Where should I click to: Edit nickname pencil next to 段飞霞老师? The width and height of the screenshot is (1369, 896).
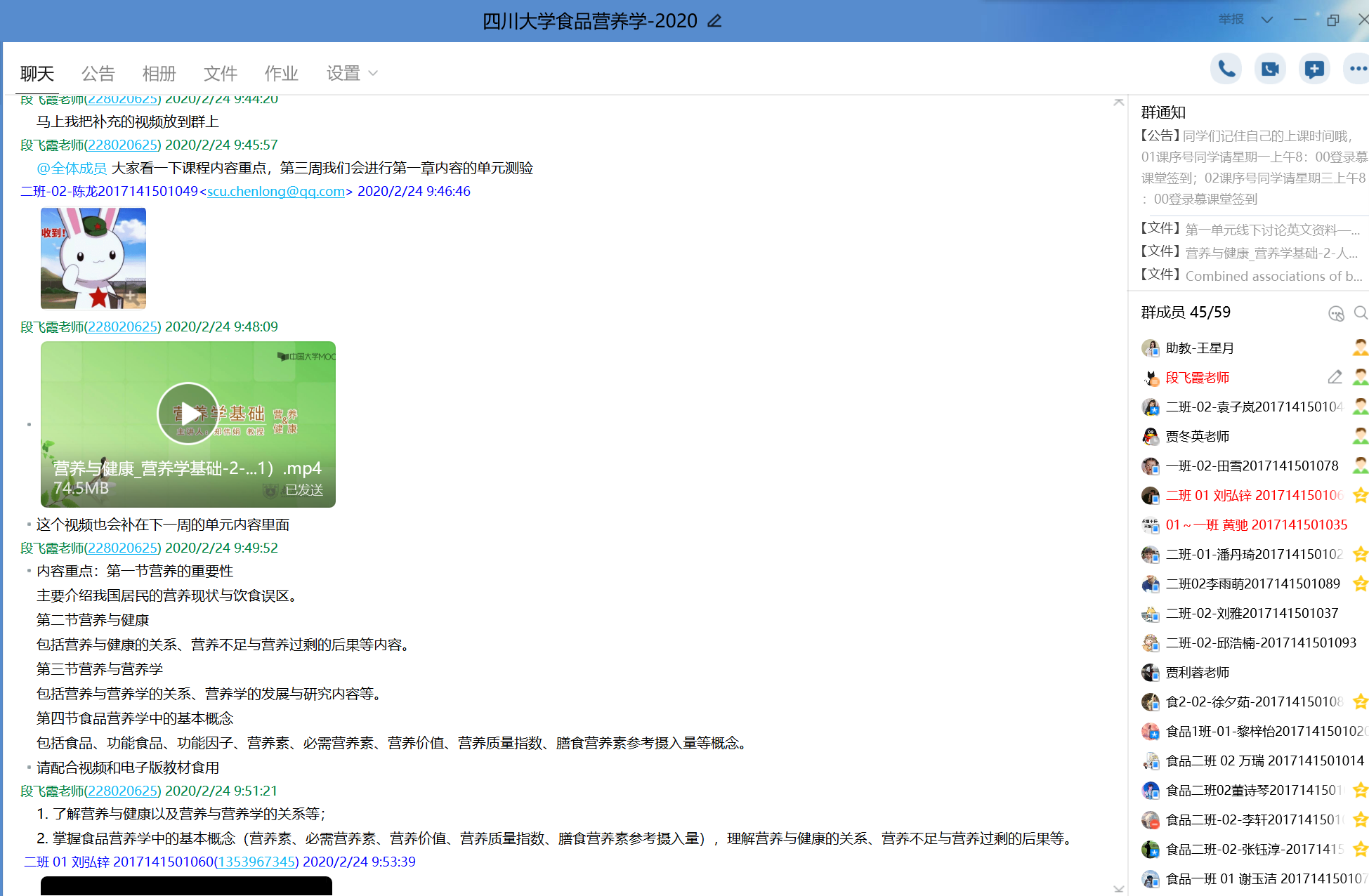[1335, 378]
